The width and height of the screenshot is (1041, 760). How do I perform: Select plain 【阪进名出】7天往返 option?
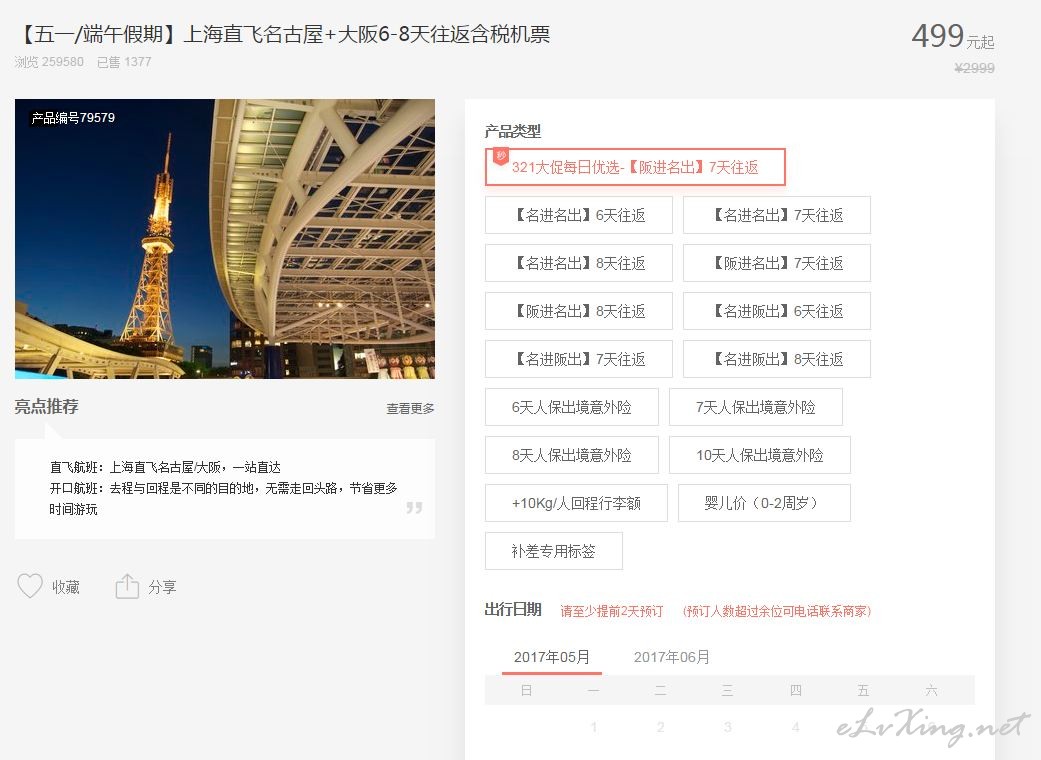[x=777, y=264]
